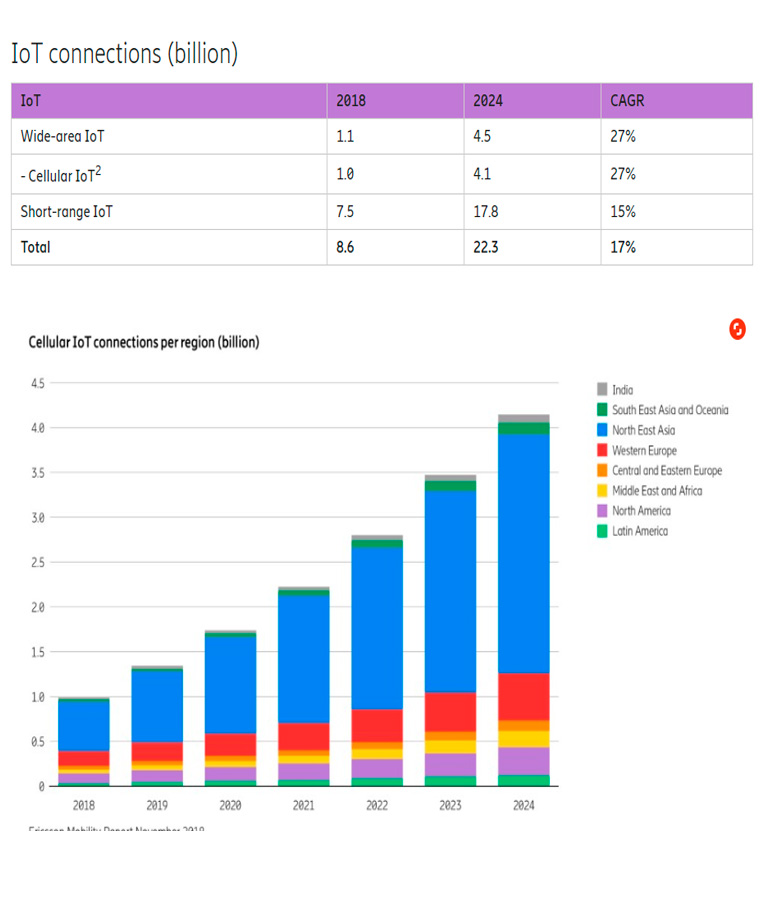Click the Central and Eastern Europe legend label

(666, 471)
